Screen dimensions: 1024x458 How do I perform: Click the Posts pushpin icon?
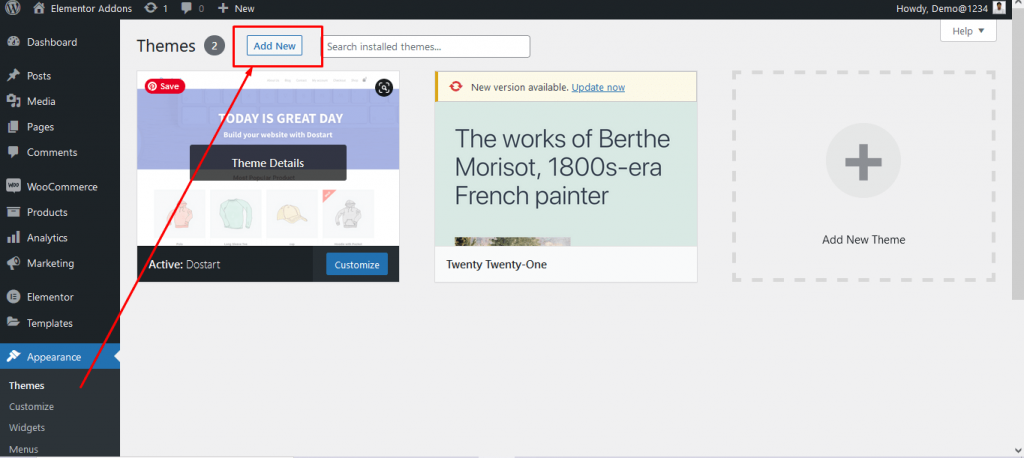13,75
